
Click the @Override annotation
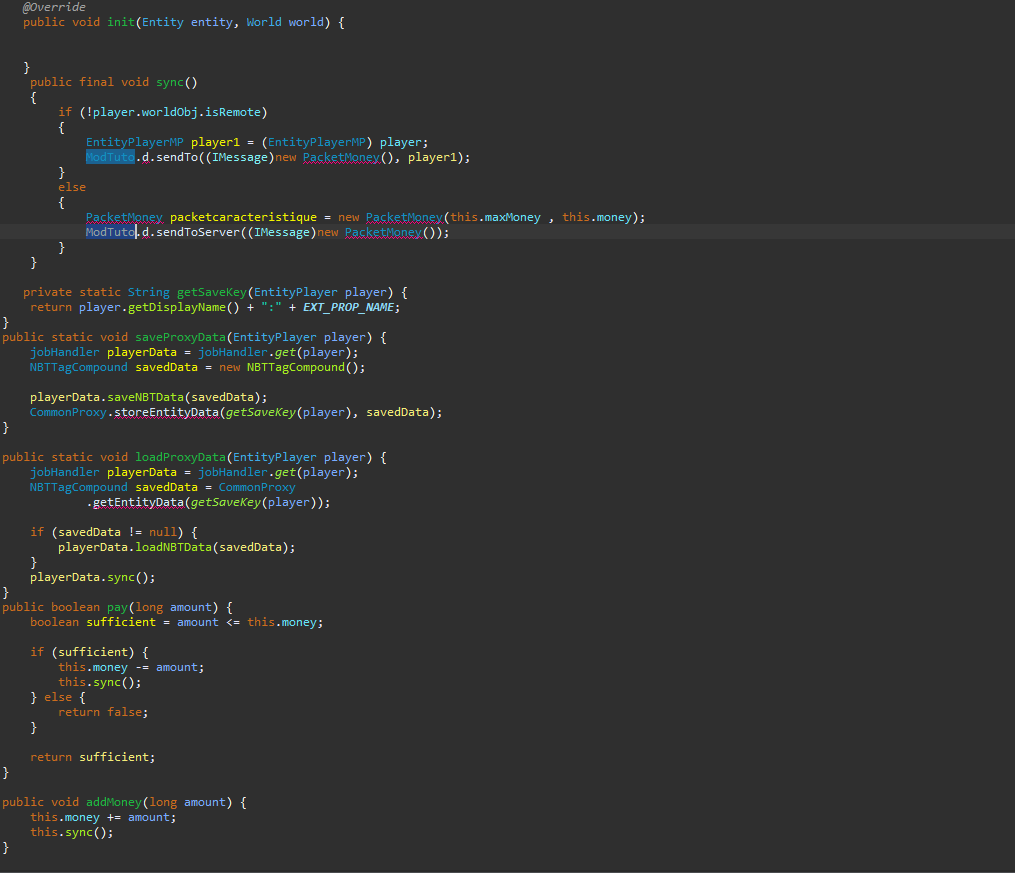click(54, 7)
